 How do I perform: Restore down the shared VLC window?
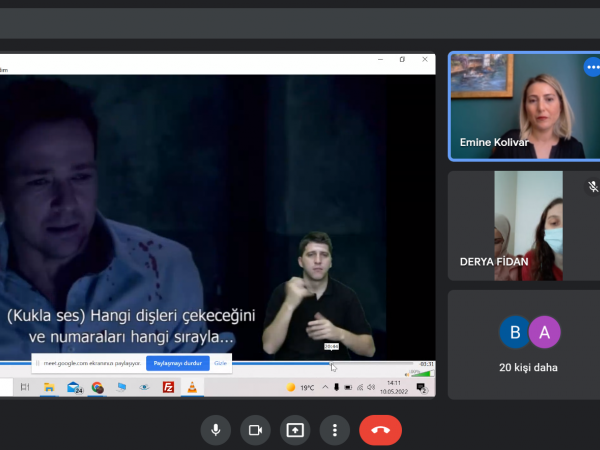click(x=402, y=60)
